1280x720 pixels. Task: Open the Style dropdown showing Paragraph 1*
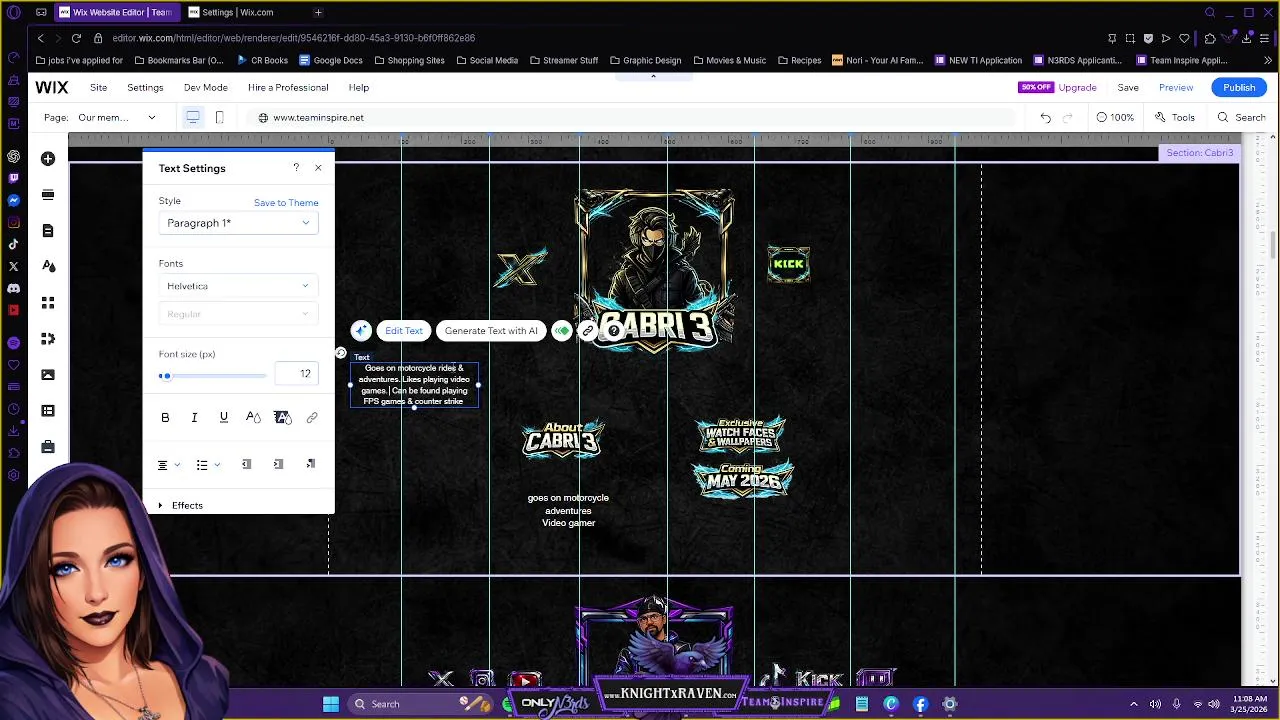point(238,223)
